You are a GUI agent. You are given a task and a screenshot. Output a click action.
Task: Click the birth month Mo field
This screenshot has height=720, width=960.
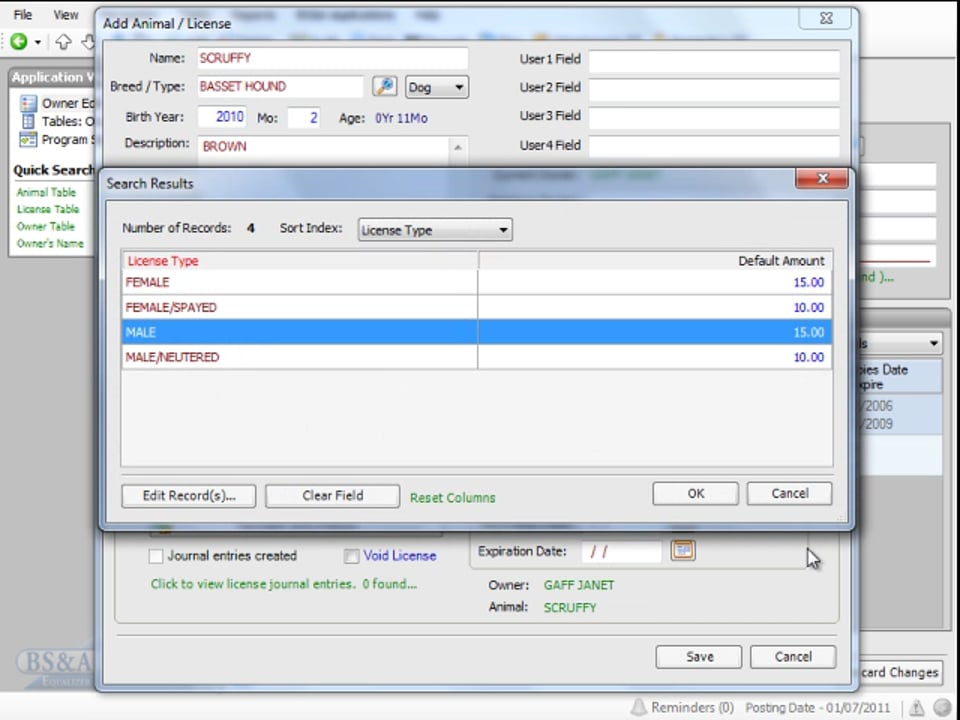304,117
